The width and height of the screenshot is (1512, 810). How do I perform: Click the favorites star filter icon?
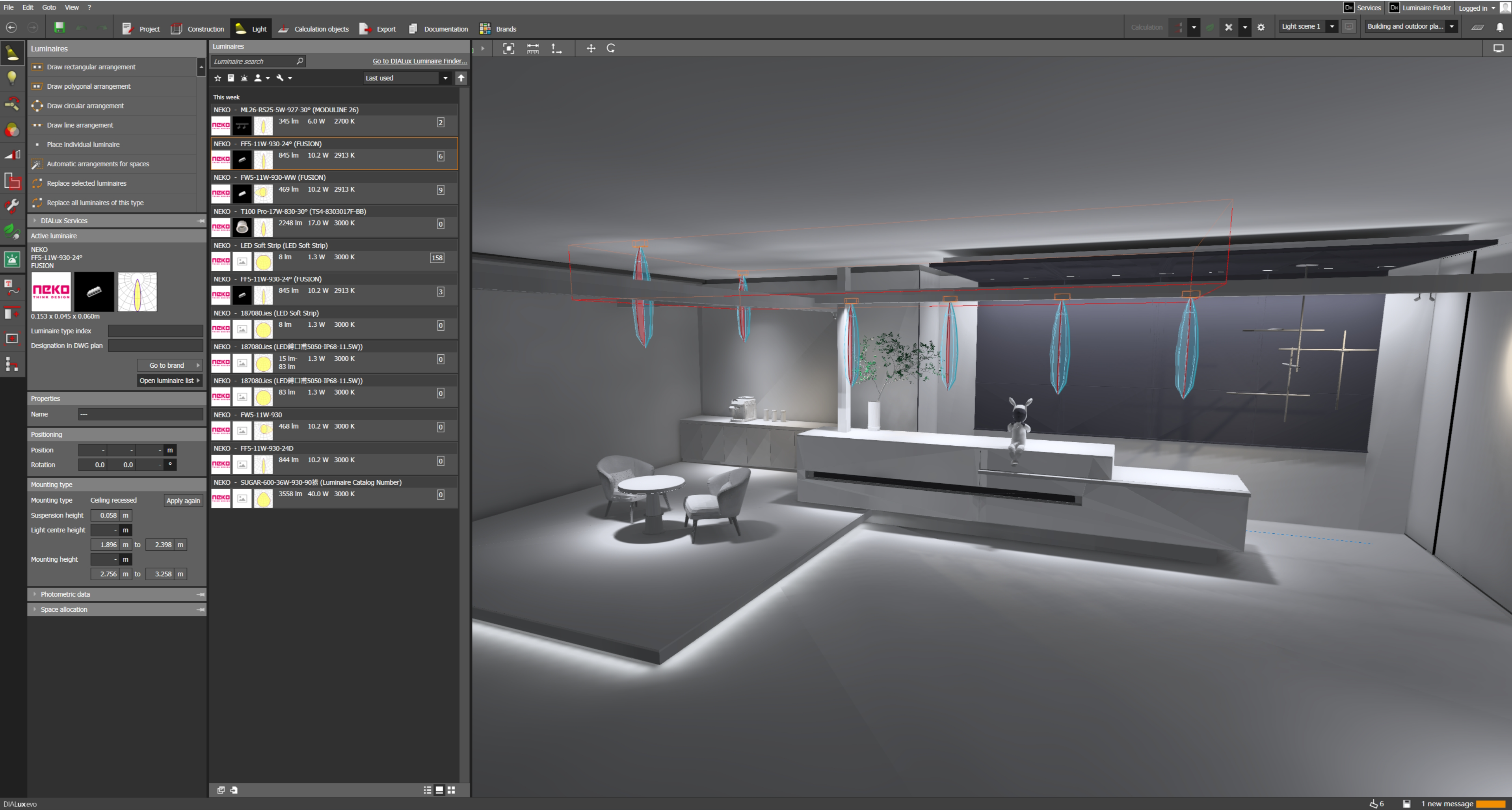(x=218, y=78)
